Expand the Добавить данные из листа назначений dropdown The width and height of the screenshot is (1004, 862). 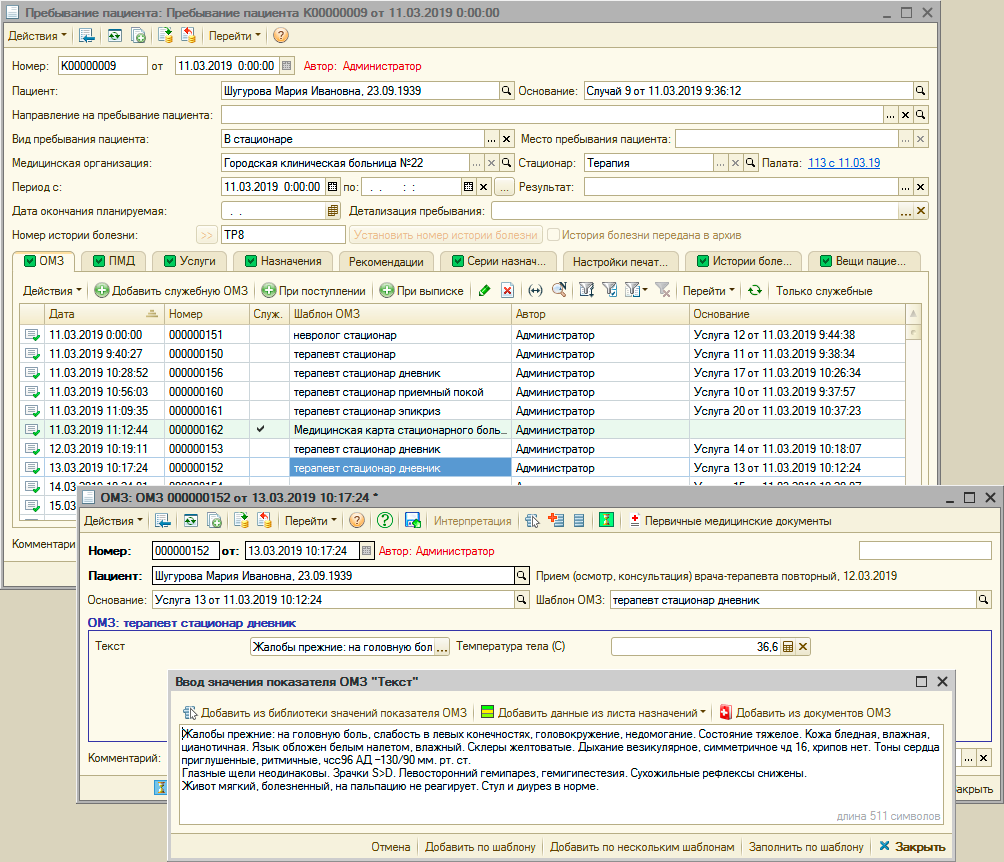click(x=703, y=713)
